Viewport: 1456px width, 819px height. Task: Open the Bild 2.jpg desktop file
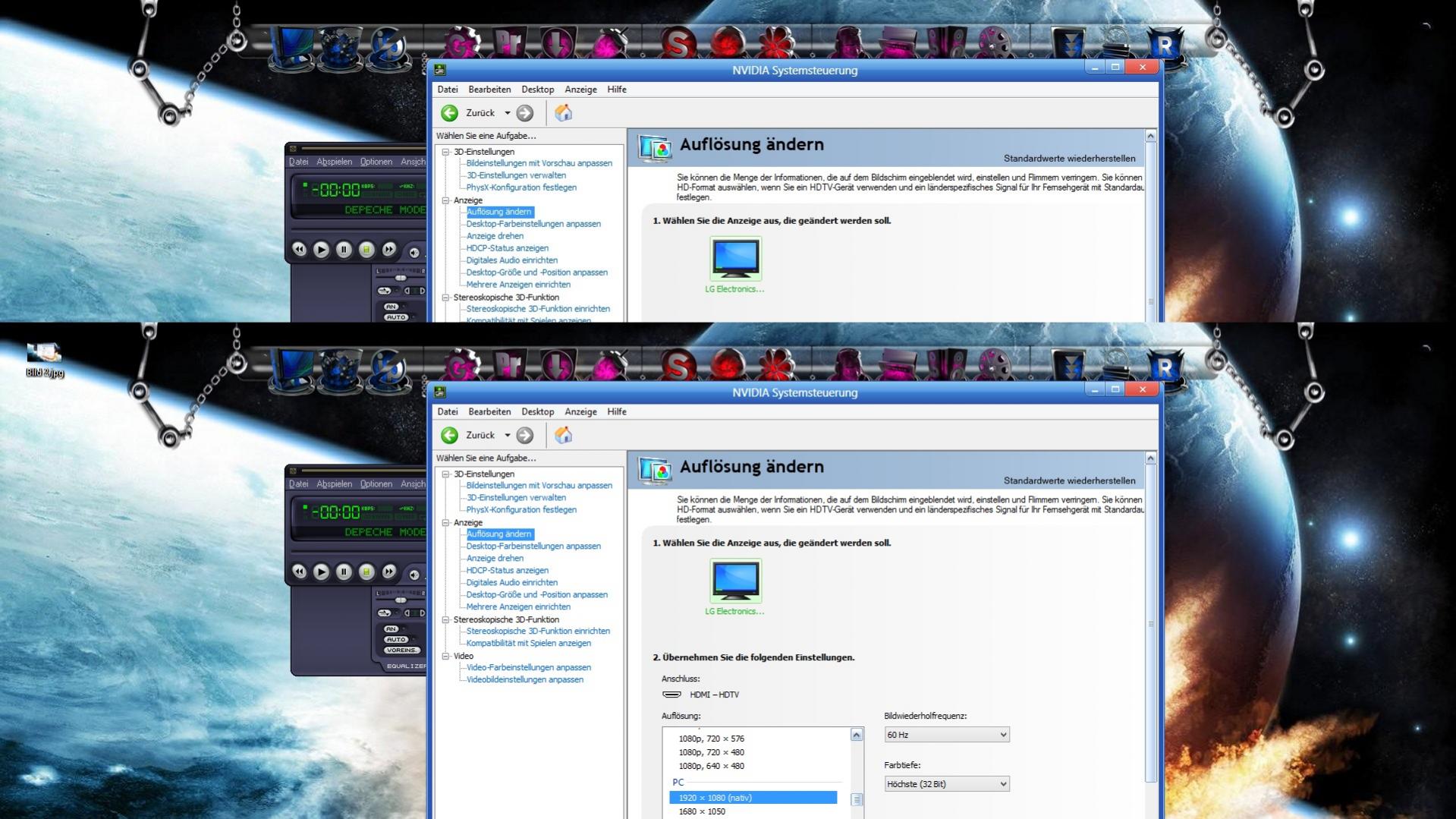45,360
